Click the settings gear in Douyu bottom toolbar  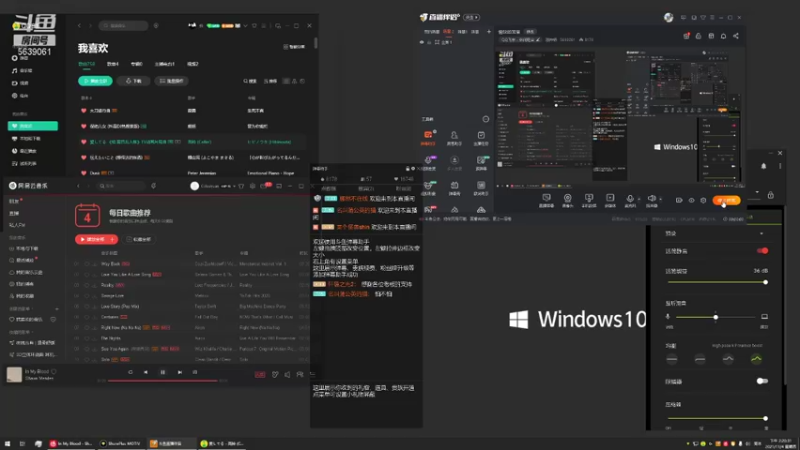pyautogui.click(x=703, y=201)
